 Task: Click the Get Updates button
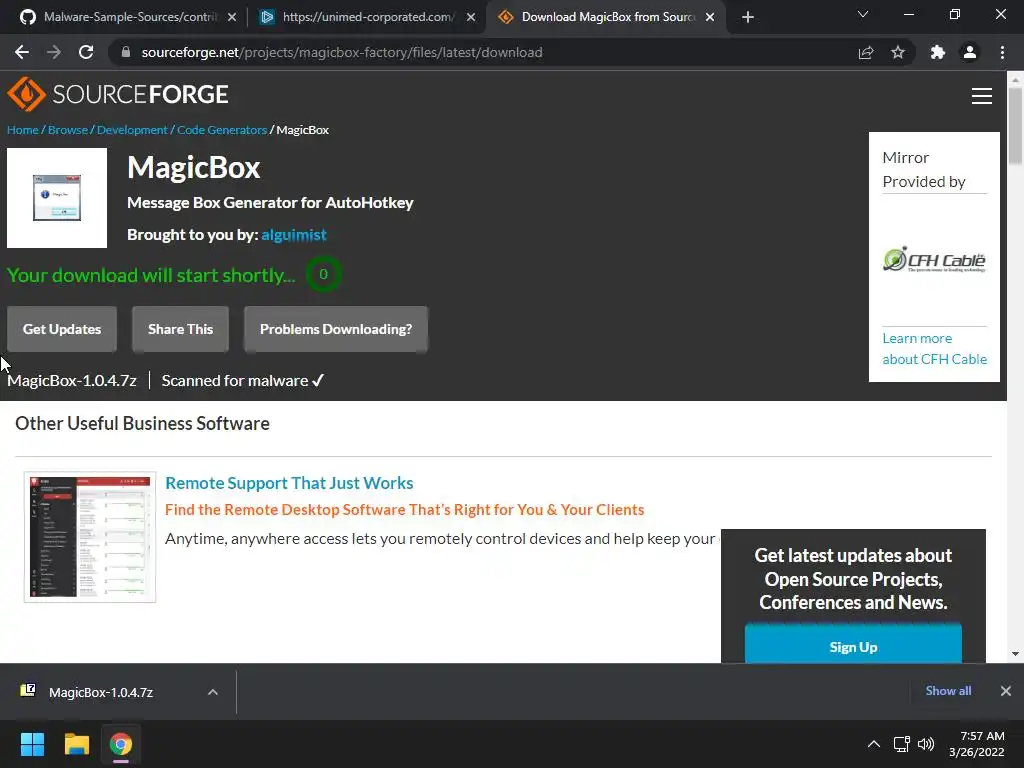point(62,329)
